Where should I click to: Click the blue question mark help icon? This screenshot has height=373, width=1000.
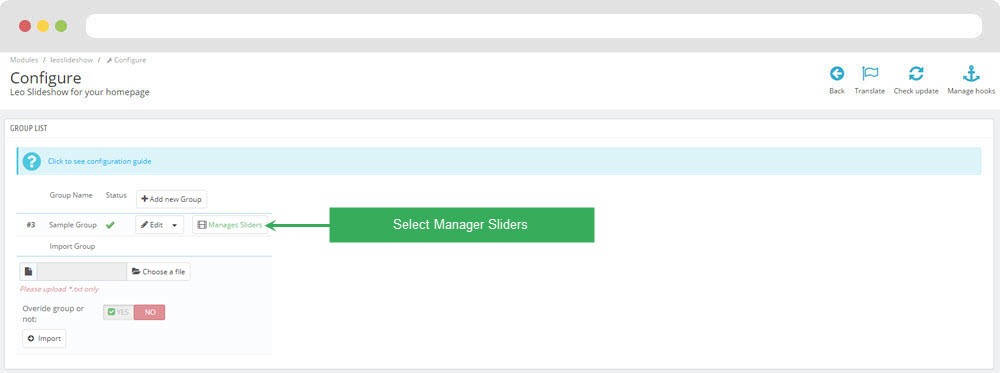(x=31, y=161)
